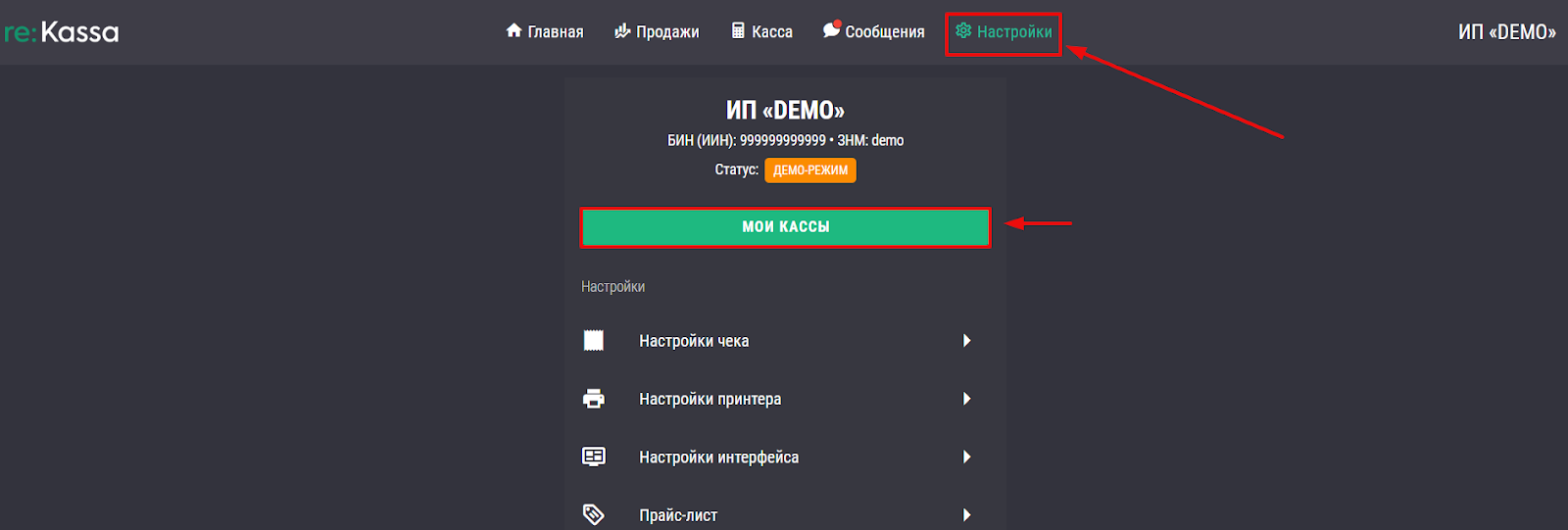Image resolution: width=1568 pixels, height=530 pixels.
Task: Click the gear icon beside Настройки
Action: (963, 30)
